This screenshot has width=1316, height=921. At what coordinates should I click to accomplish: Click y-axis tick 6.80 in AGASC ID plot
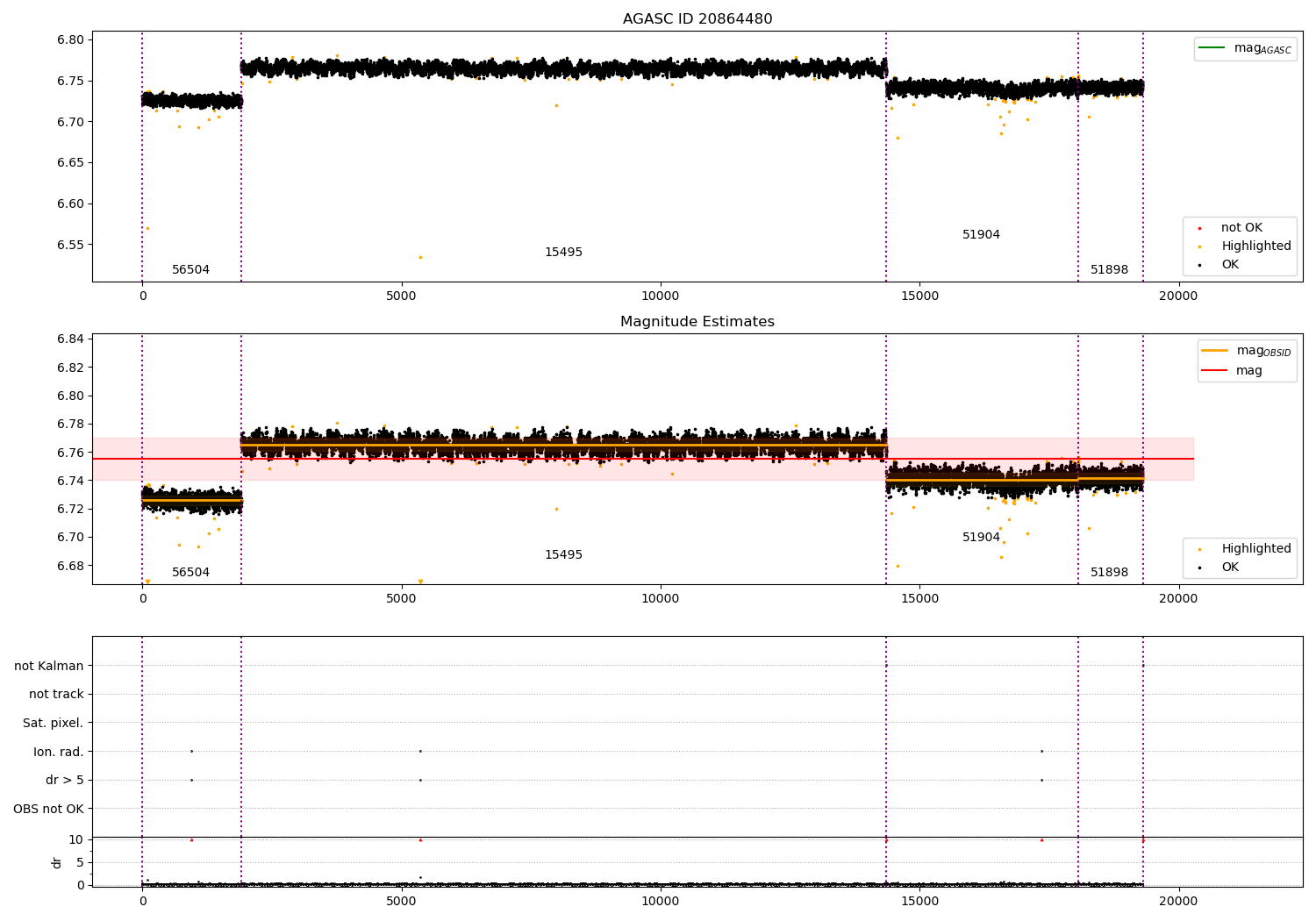click(70, 40)
